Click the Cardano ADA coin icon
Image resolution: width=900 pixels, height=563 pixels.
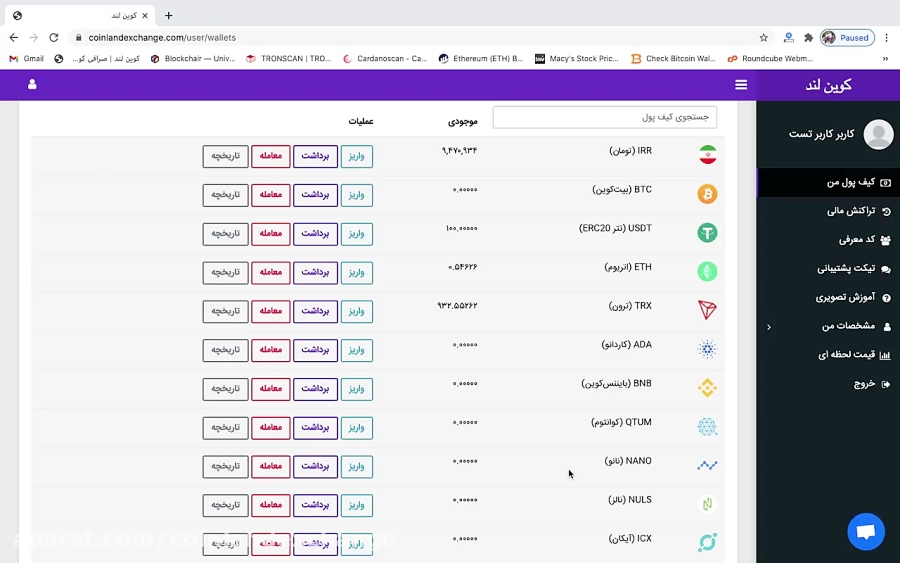pos(707,349)
